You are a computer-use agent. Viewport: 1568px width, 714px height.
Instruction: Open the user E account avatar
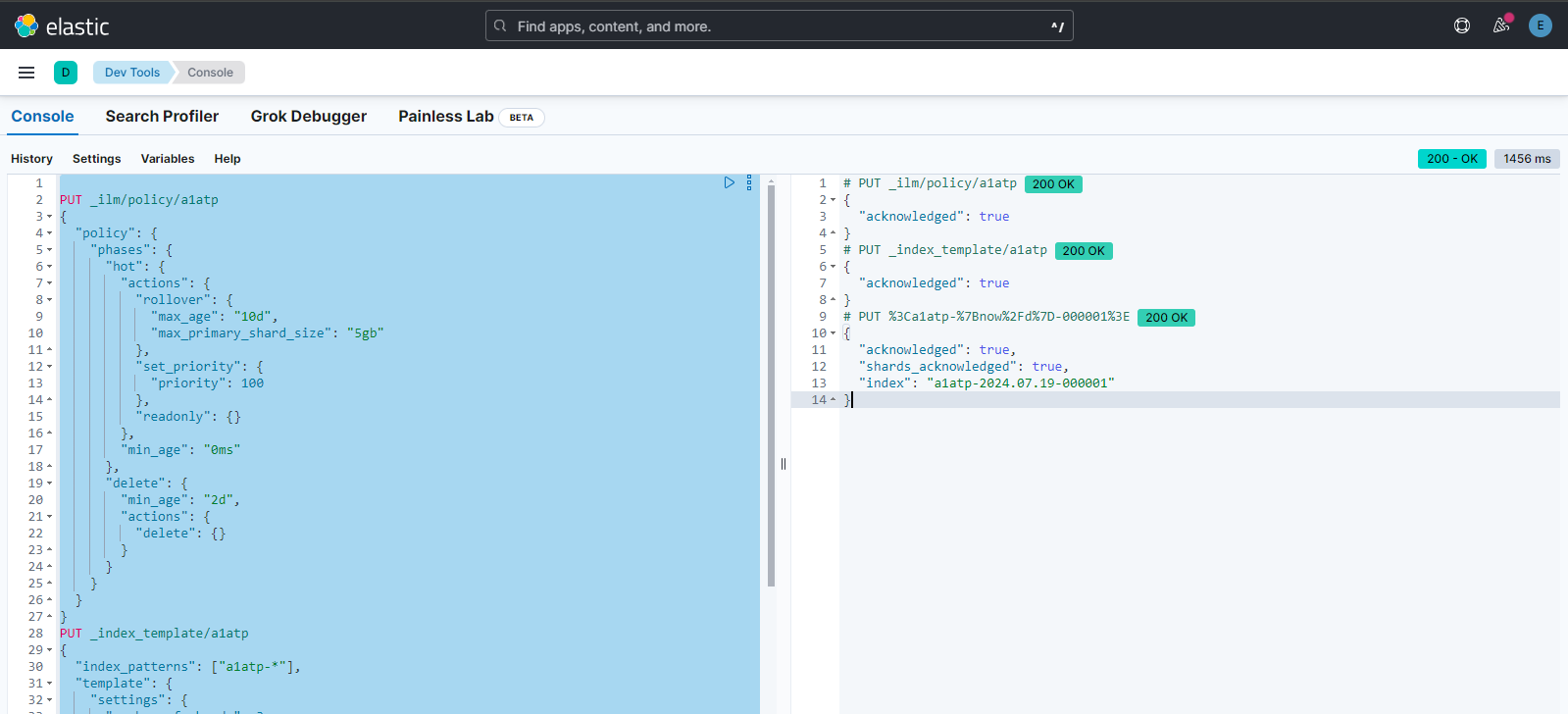1540,25
